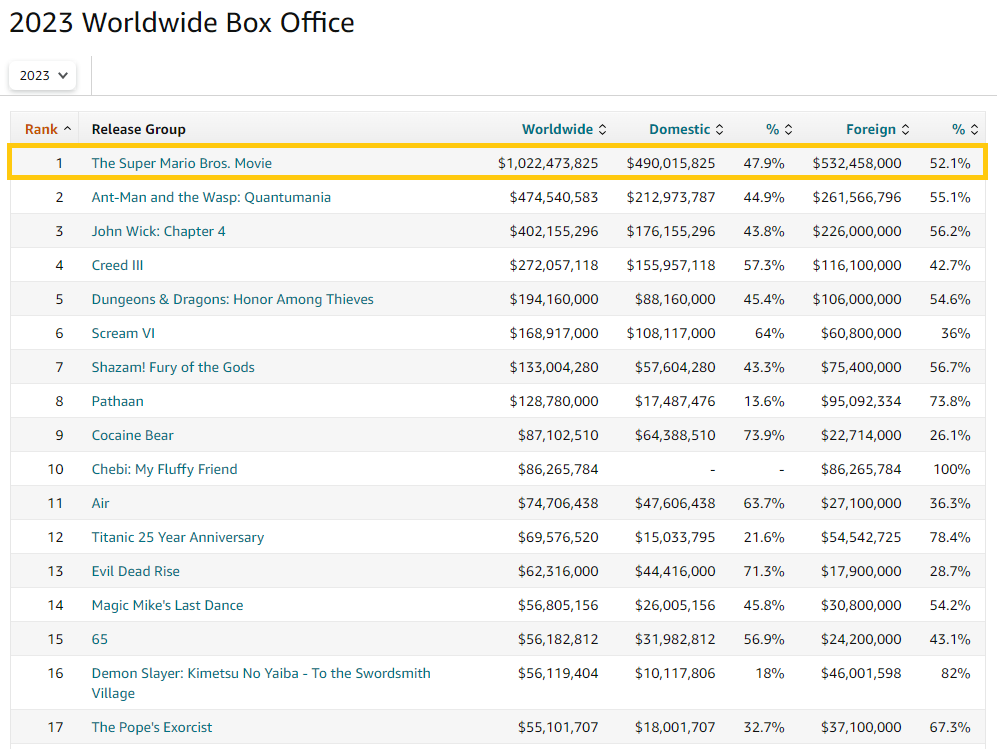Select Demon Slayer foreign gross $46,001,598
This screenshot has width=997, height=749.
(x=861, y=673)
